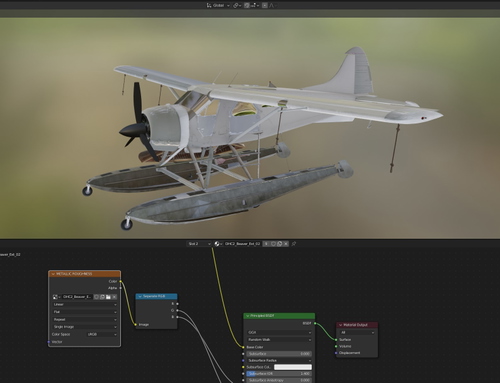The height and width of the screenshot is (383, 500).
Task: Open the Single Image source dropdown
Action: (85, 327)
